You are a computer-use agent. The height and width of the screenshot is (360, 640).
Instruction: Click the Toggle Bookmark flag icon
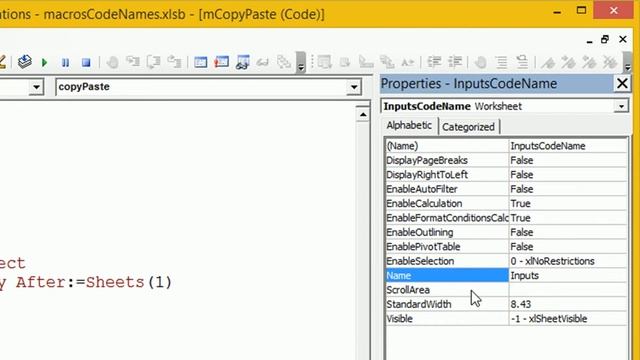point(548,62)
